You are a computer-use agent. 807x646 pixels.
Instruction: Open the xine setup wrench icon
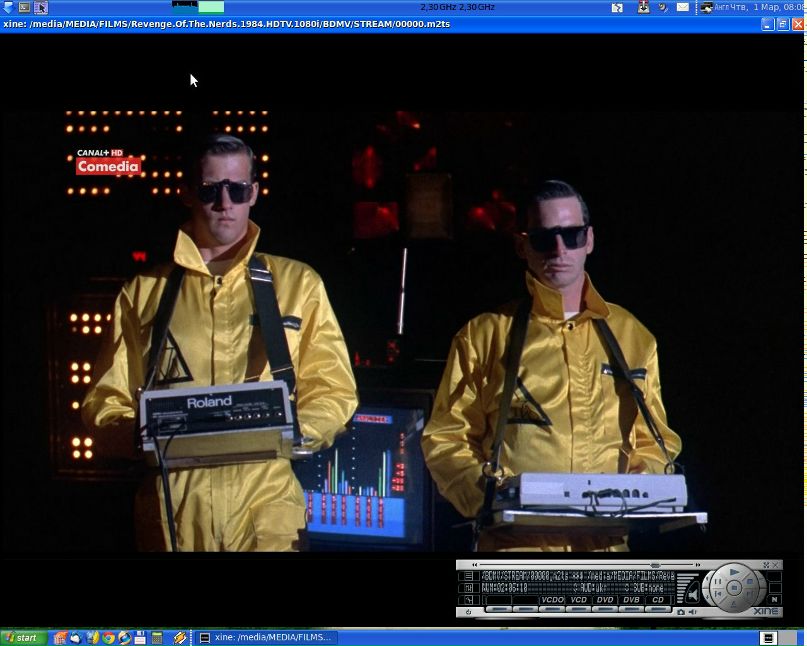[x=469, y=600]
